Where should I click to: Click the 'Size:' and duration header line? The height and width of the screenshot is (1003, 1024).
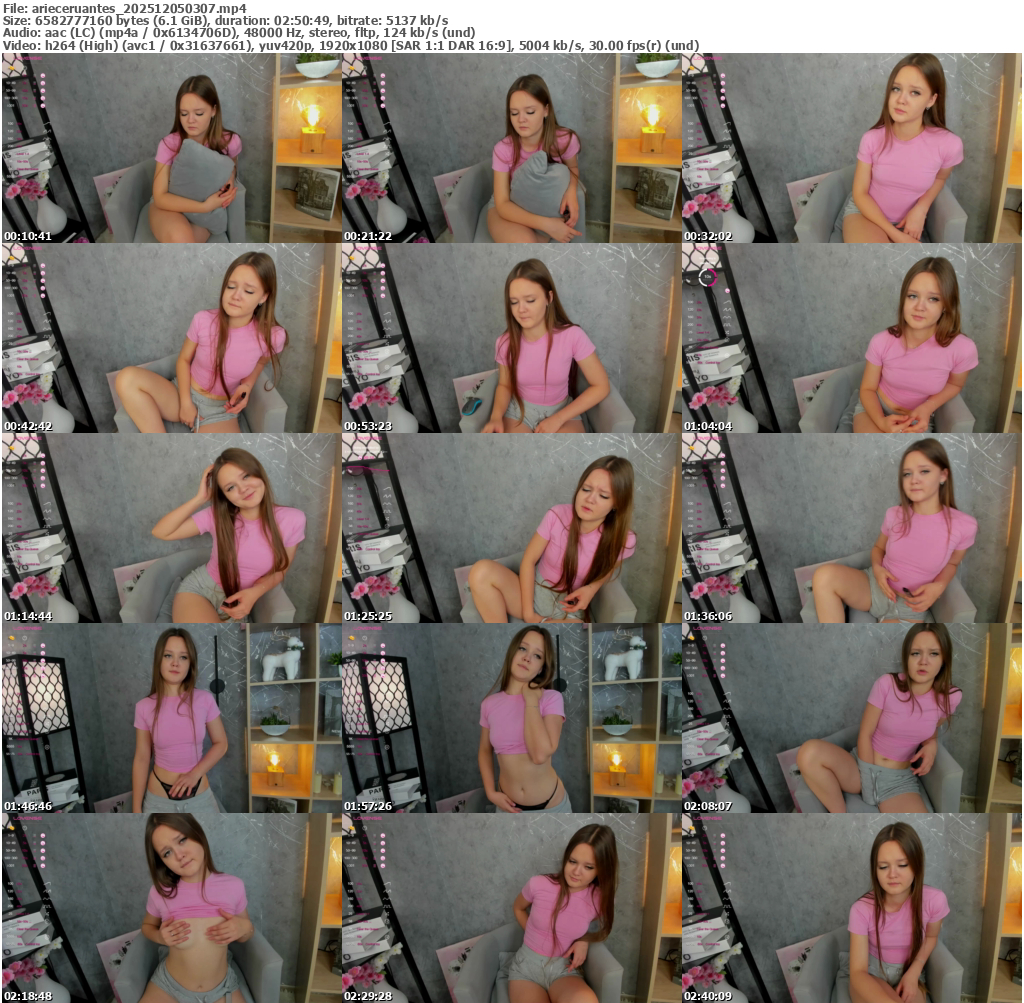[225, 20]
